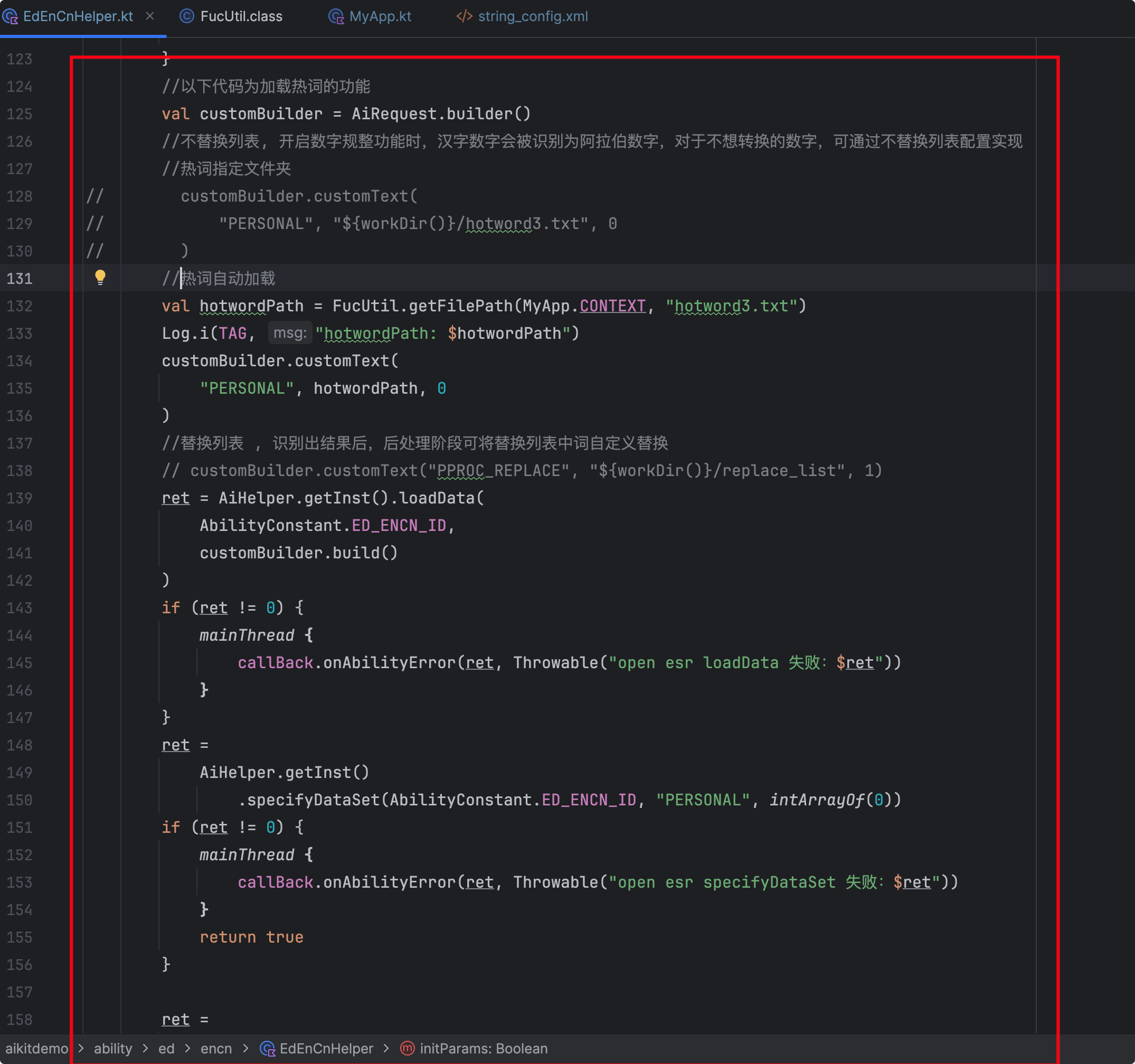This screenshot has width=1135, height=1064.
Task: Click the class file icon on FucUtil.class tab
Action: tap(187, 16)
